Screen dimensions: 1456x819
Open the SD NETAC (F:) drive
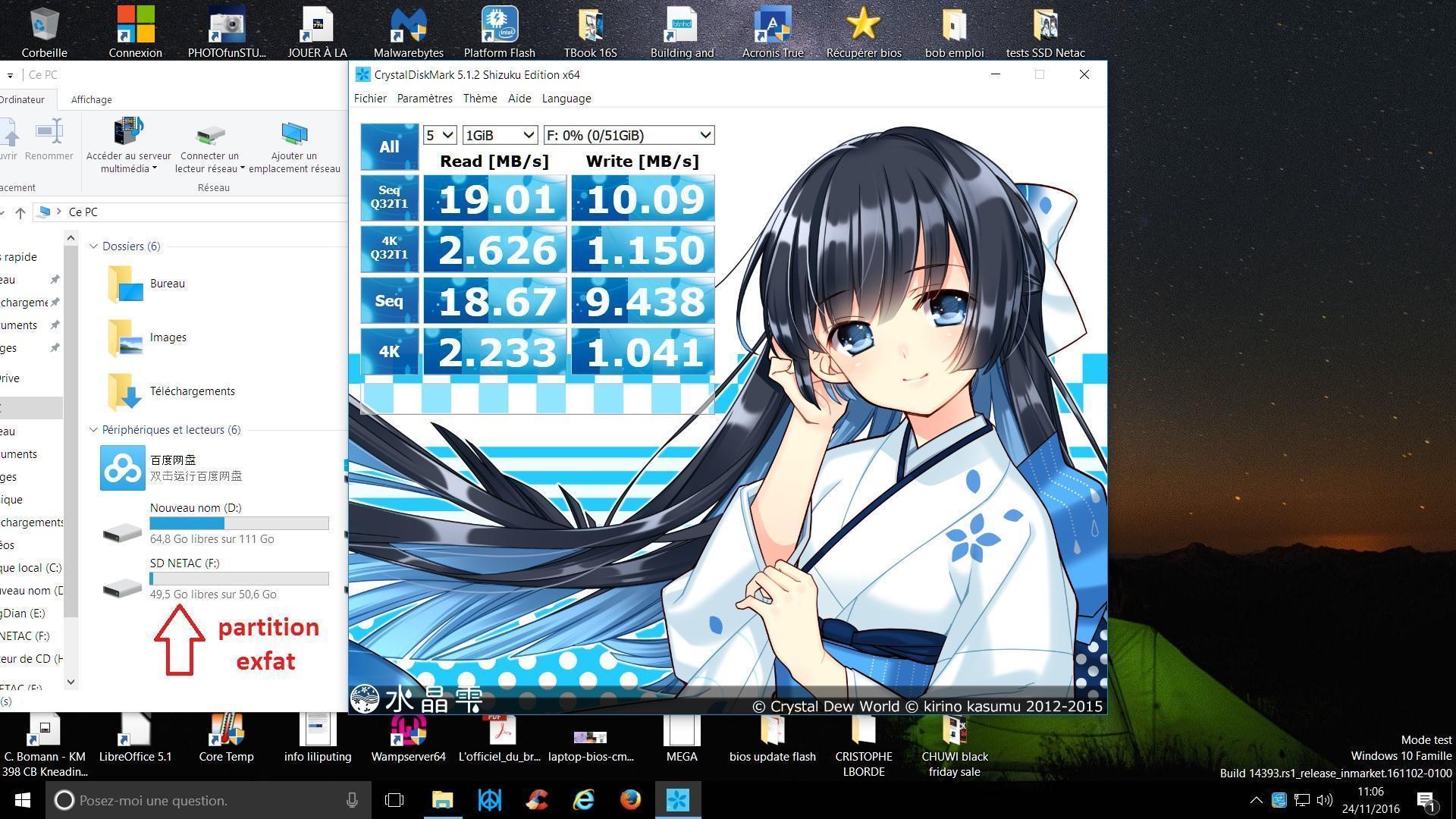pyautogui.click(x=184, y=563)
